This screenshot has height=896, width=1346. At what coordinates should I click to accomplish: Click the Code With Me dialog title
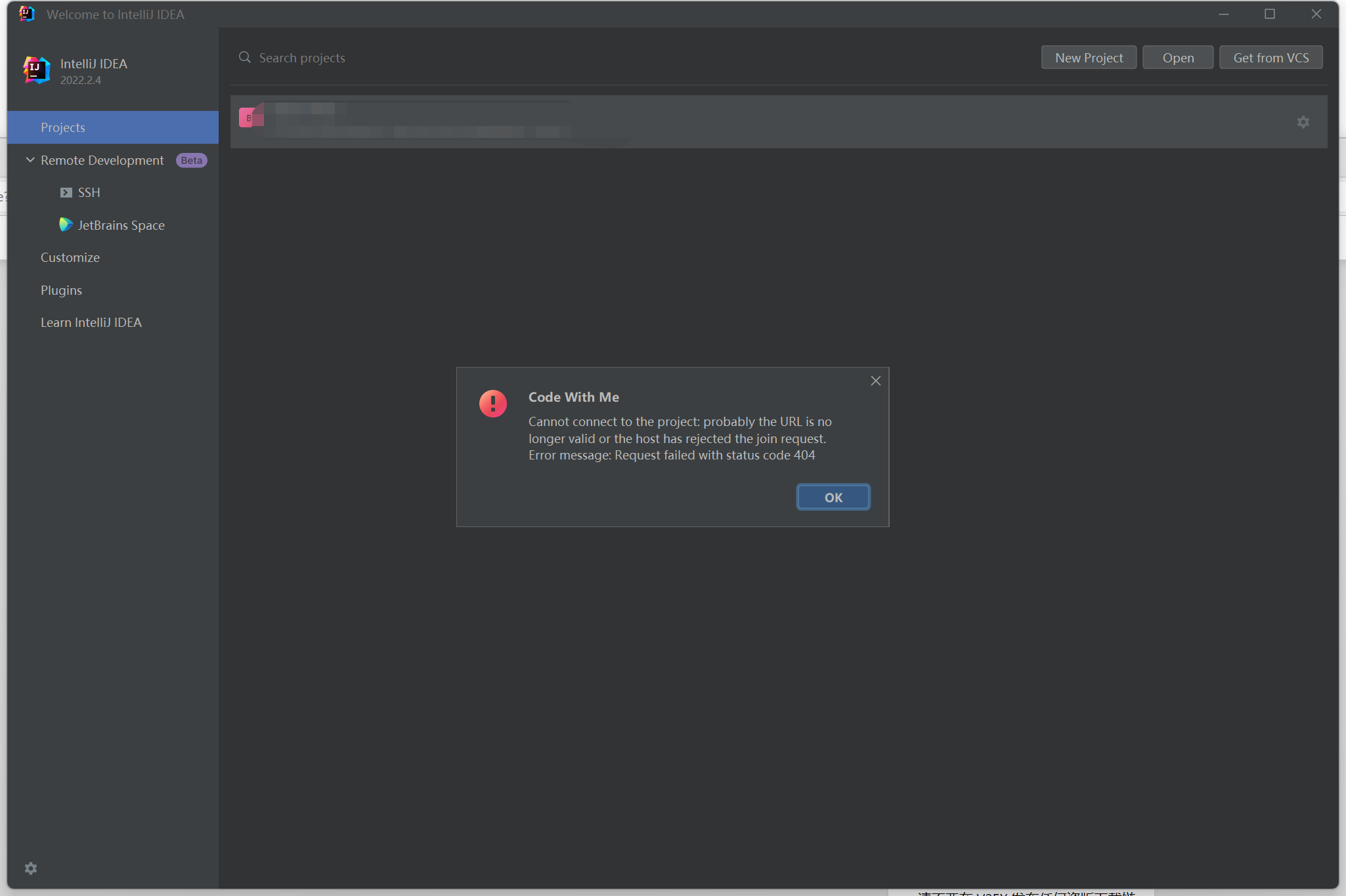pyautogui.click(x=574, y=397)
